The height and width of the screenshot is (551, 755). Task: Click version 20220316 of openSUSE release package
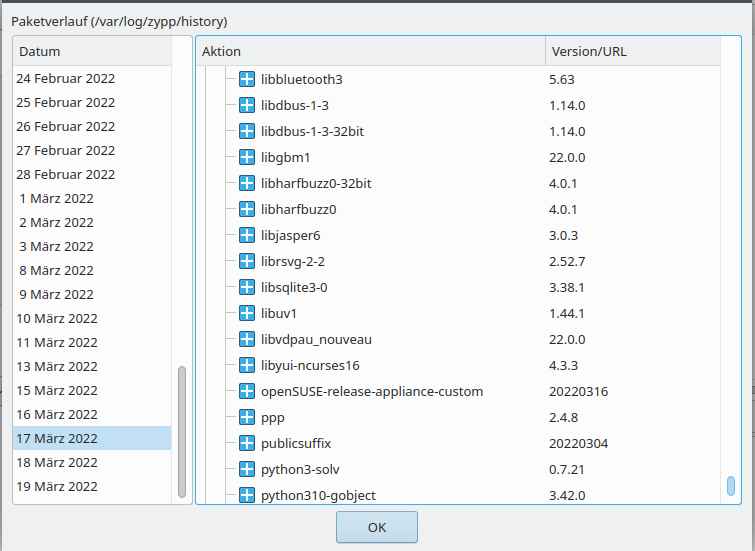click(x=578, y=391)
